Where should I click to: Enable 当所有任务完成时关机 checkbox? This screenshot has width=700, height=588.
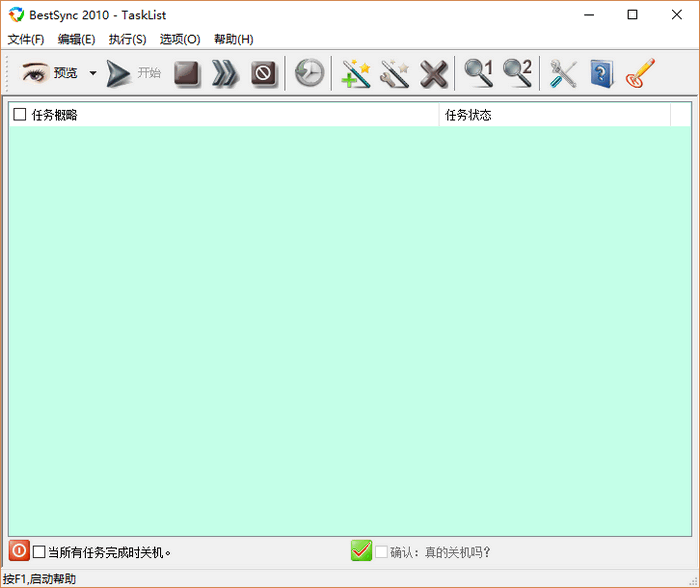39,552
